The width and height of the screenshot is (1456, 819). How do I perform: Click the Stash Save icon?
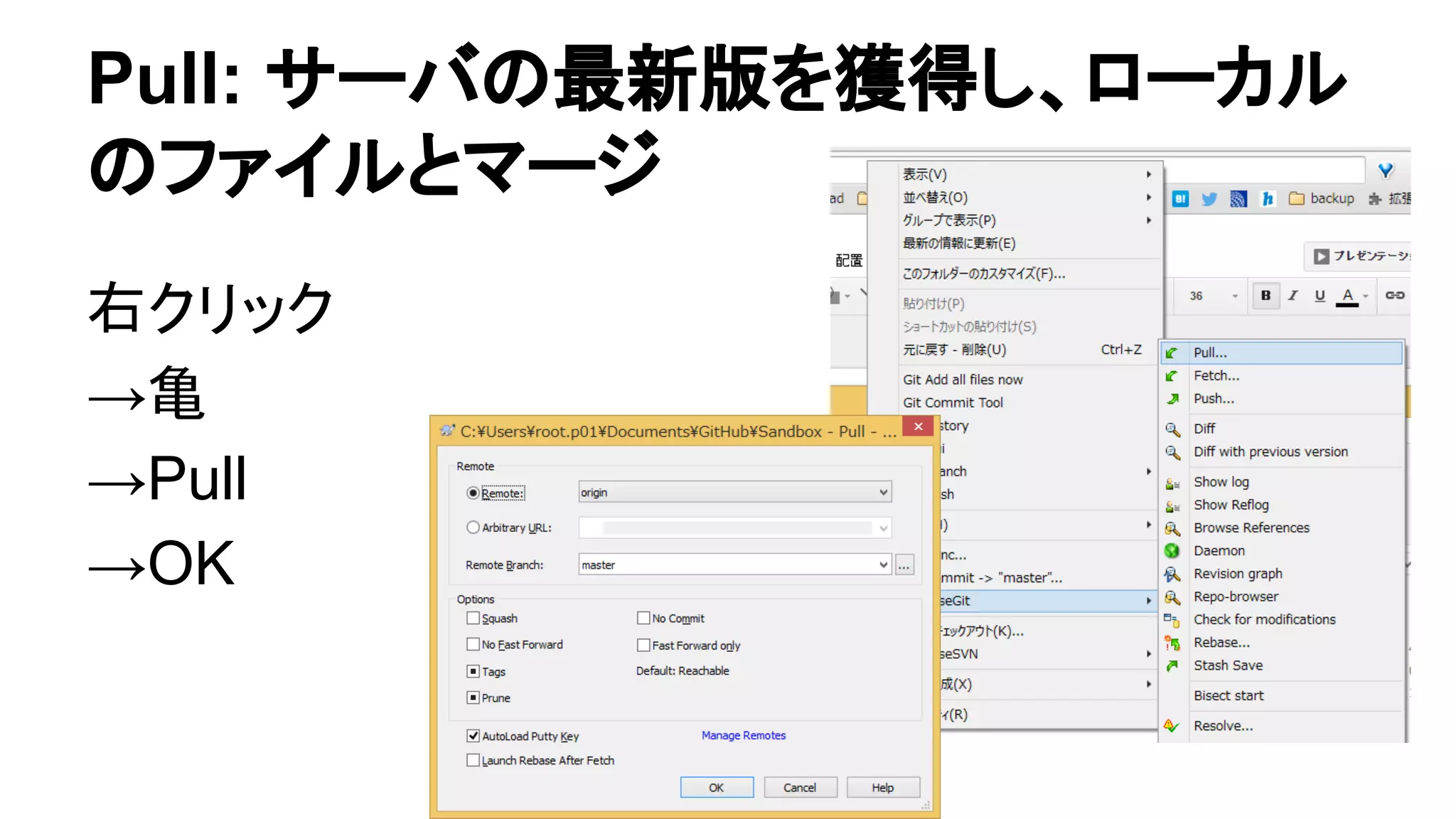click(x=1172, y=665)
